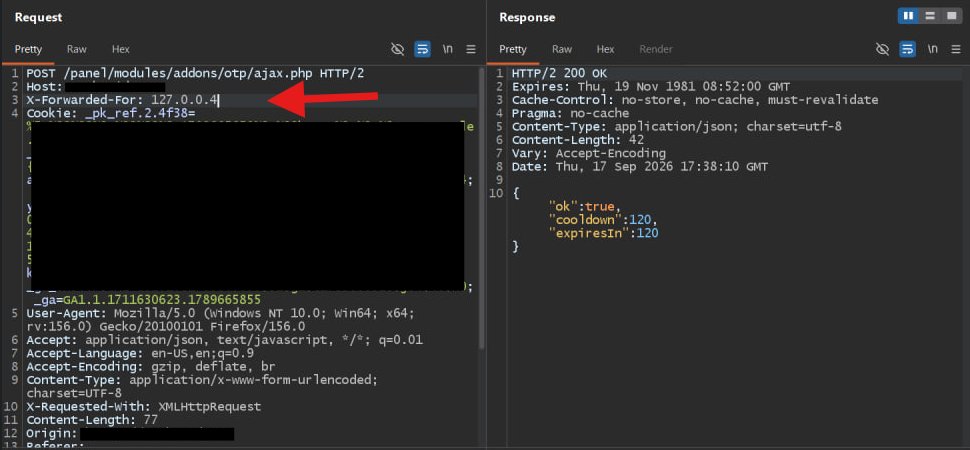The height and width of the screenshot is (450, 970).
Task: Click the Pragma: no-cache response header
Action: point(570,113)
